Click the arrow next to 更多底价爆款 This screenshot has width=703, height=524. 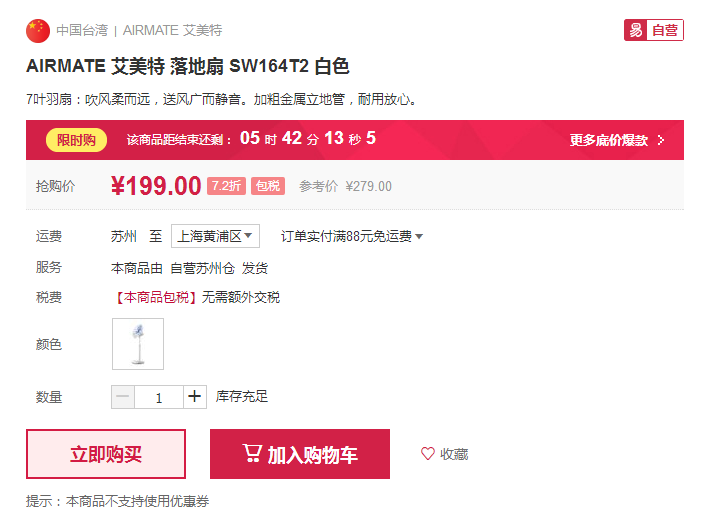pyautogui.click(x=660, y=140)
